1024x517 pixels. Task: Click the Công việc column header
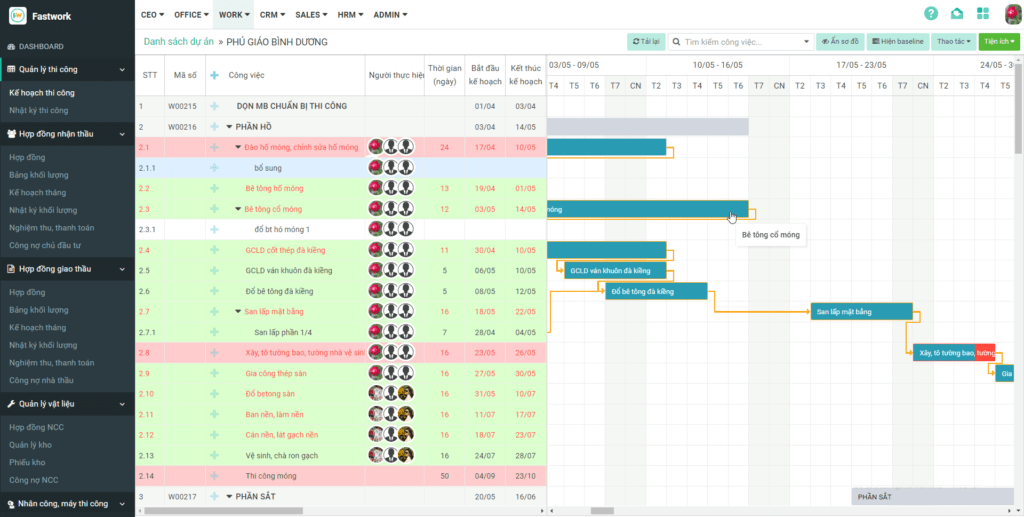[246, 76]
